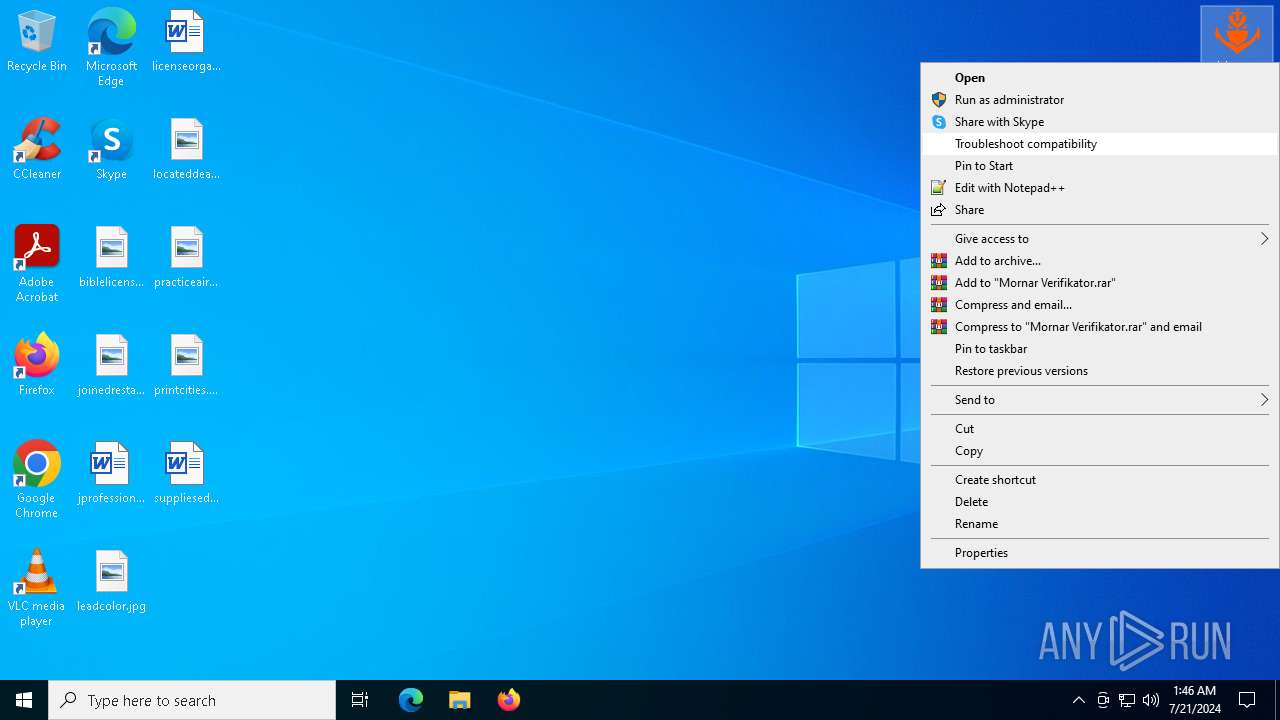The image size is (1280, 720).
Task: Select the joinedresta image file icon
Action: pyautogui.click(x=111, y=366)
